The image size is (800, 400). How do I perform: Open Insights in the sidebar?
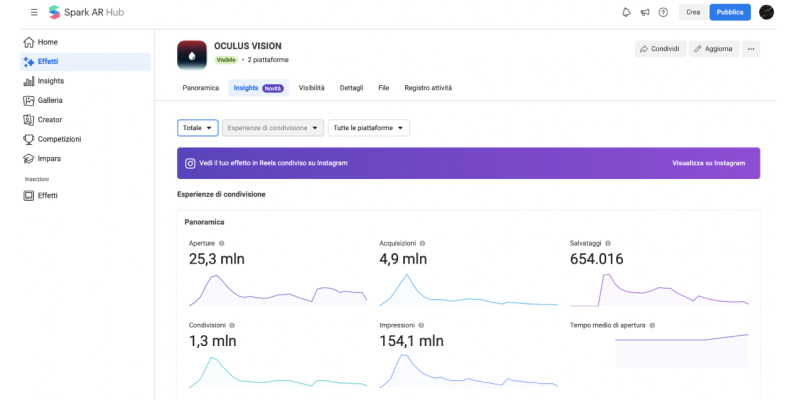click(85, 81)
